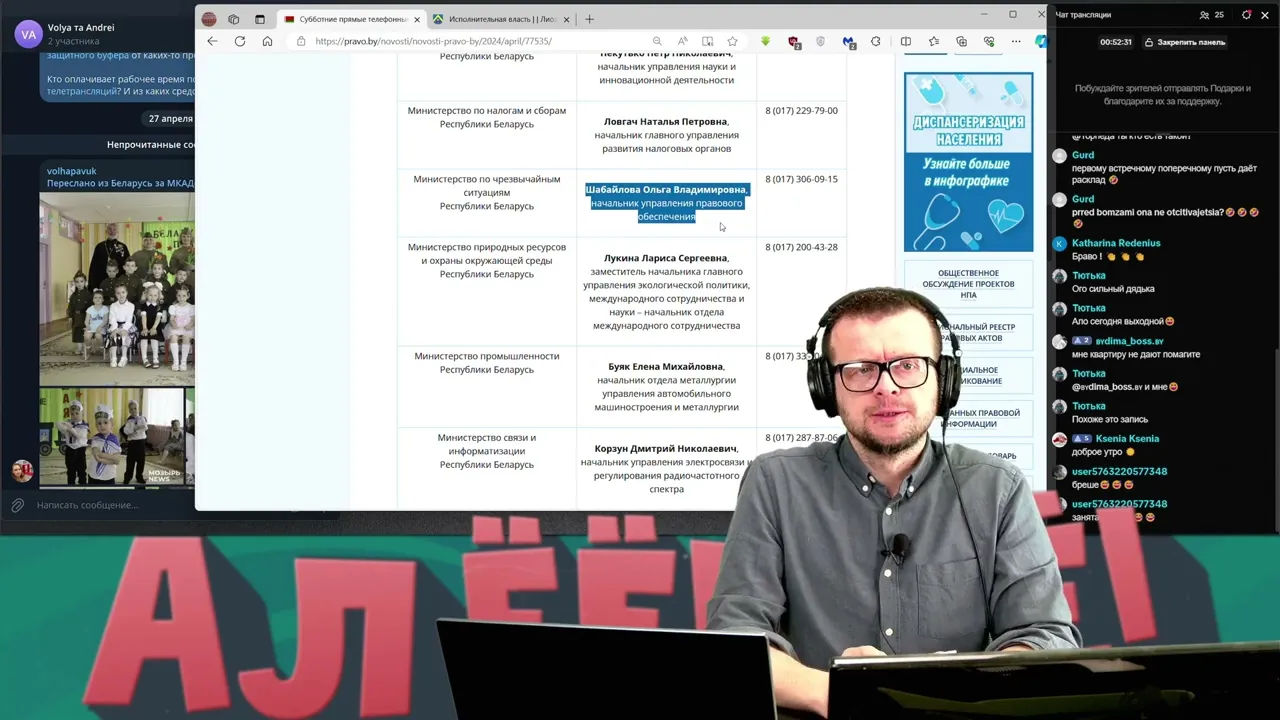The height and width of the screenshot is (720, 1280).
Task: Click highlighted Шабайлова Ольга Владимировна text
Action: coord(667,190)
